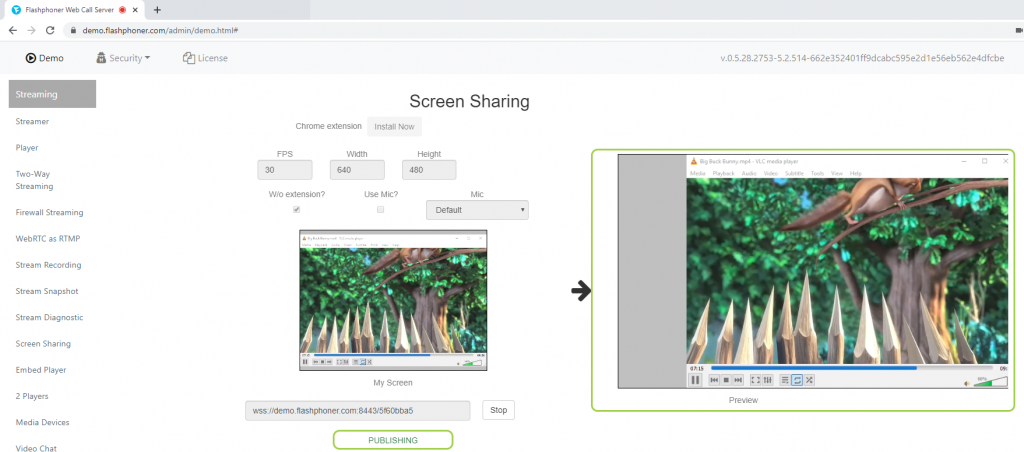This screenshot has height=452, width=1024.
Task: Click the blue seek bar in Preview VLC
Action: click(814, 368)
